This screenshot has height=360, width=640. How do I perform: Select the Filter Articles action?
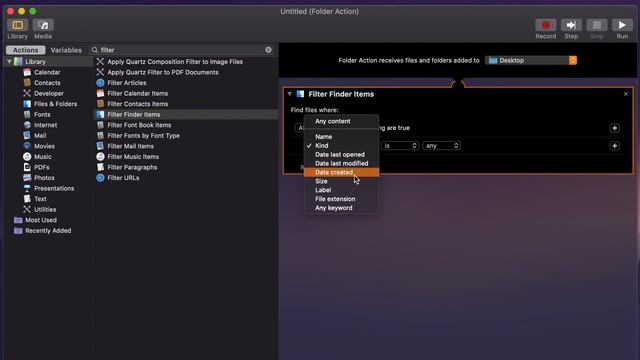(127, 83)
